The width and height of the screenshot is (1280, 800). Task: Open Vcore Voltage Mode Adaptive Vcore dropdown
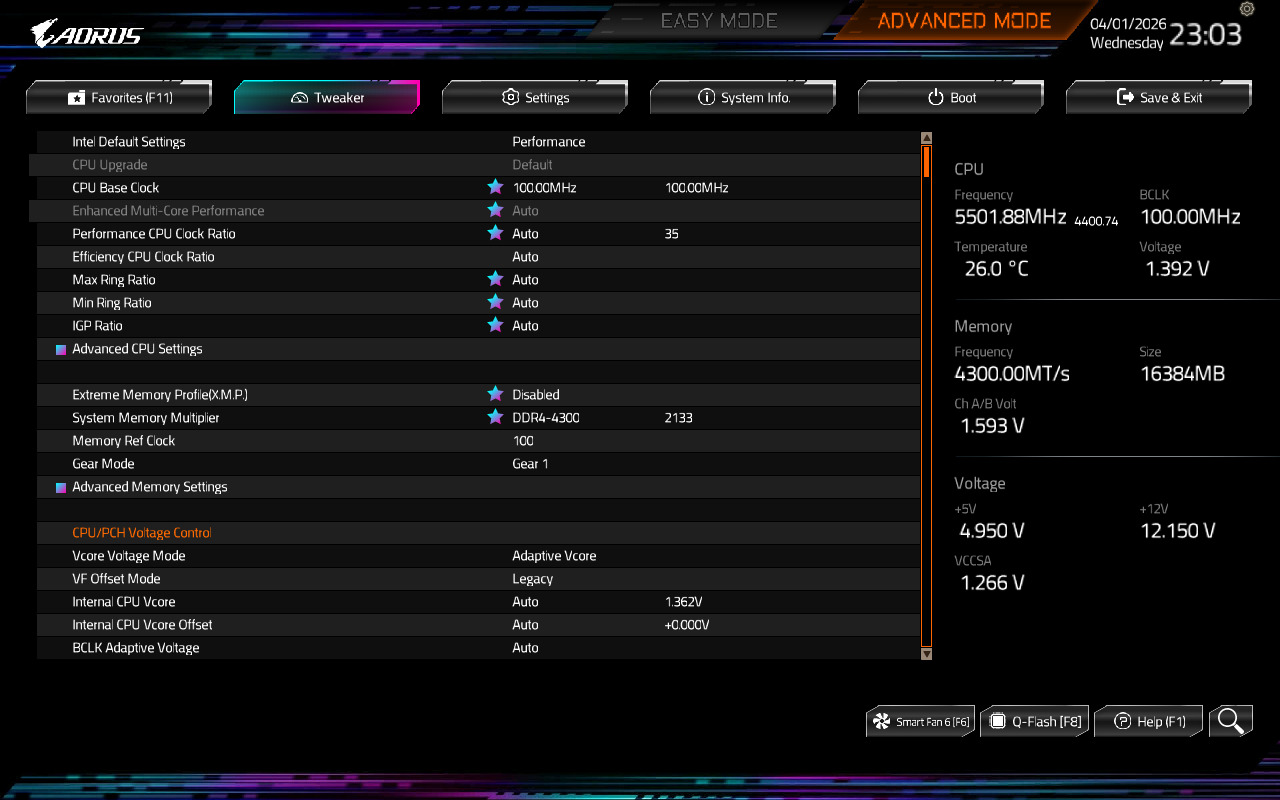[554, 556]
